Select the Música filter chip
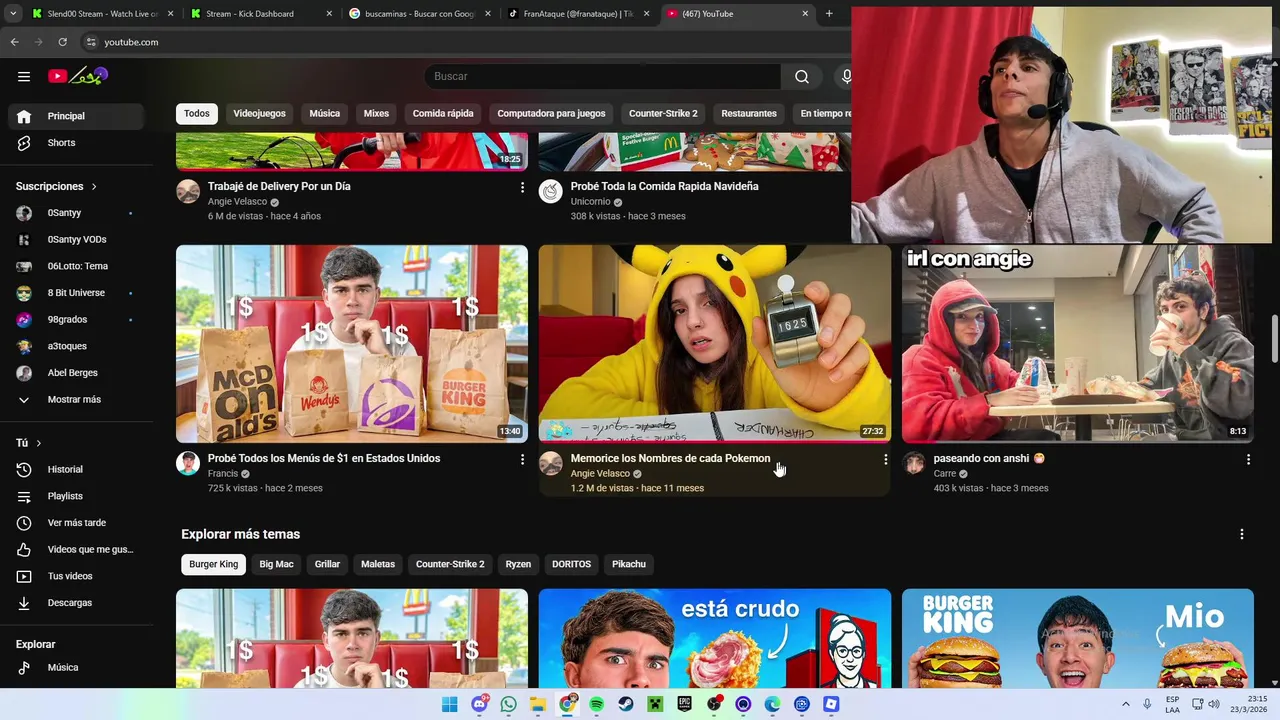The height and width of the screenshot is (720, 1280). (324, 113)
